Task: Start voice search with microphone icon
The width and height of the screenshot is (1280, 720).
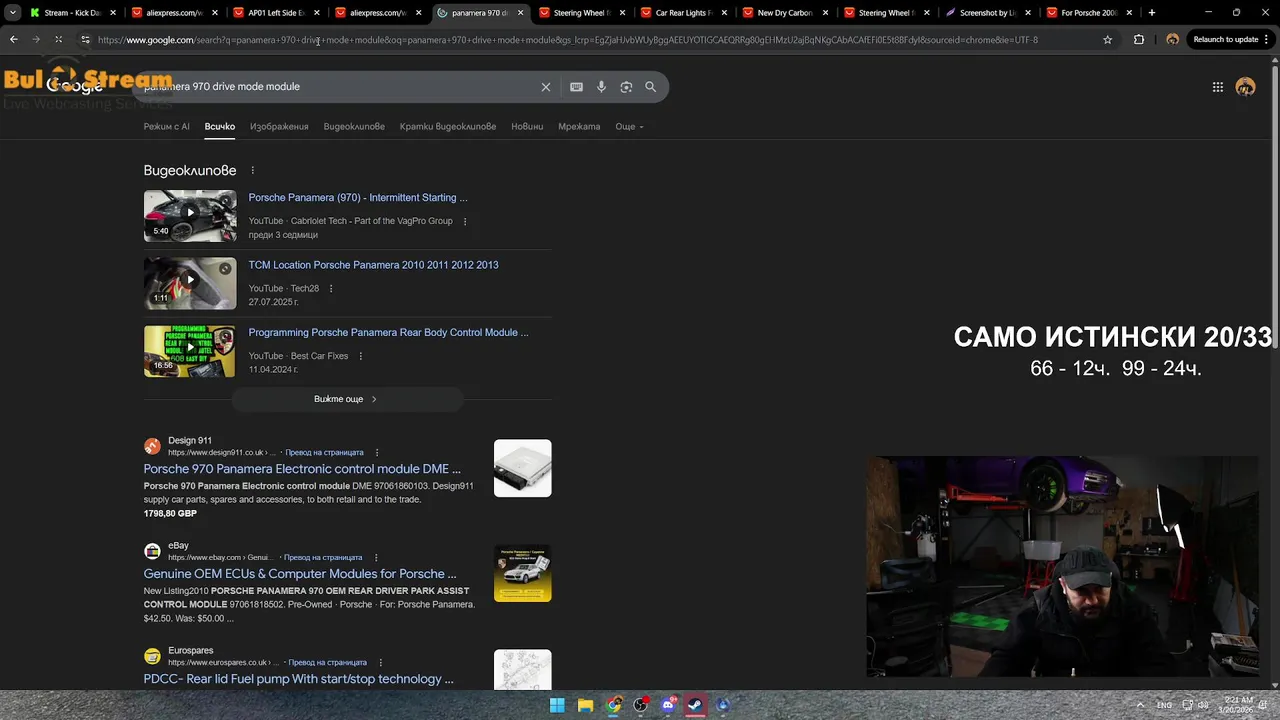Action: (601, 87)
